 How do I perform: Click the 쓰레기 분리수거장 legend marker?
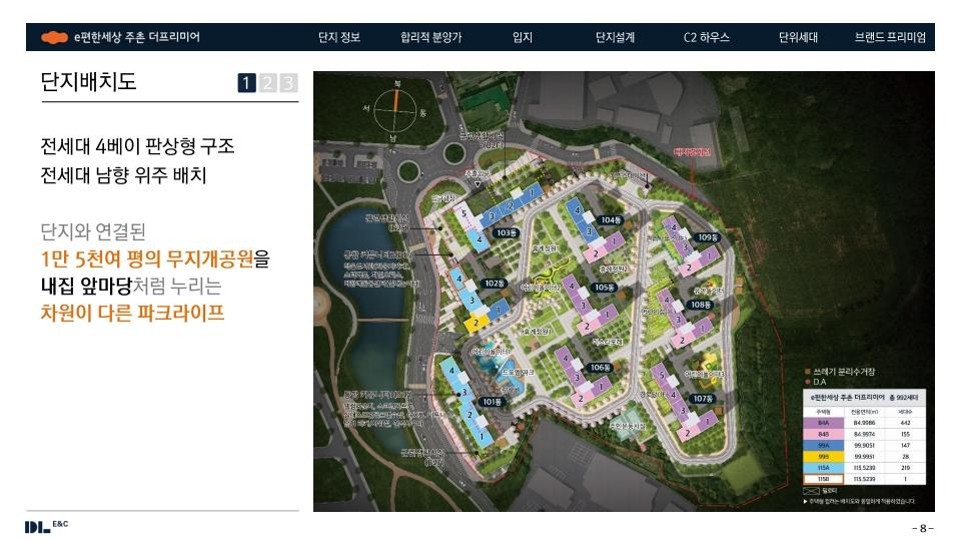point(808,372)
